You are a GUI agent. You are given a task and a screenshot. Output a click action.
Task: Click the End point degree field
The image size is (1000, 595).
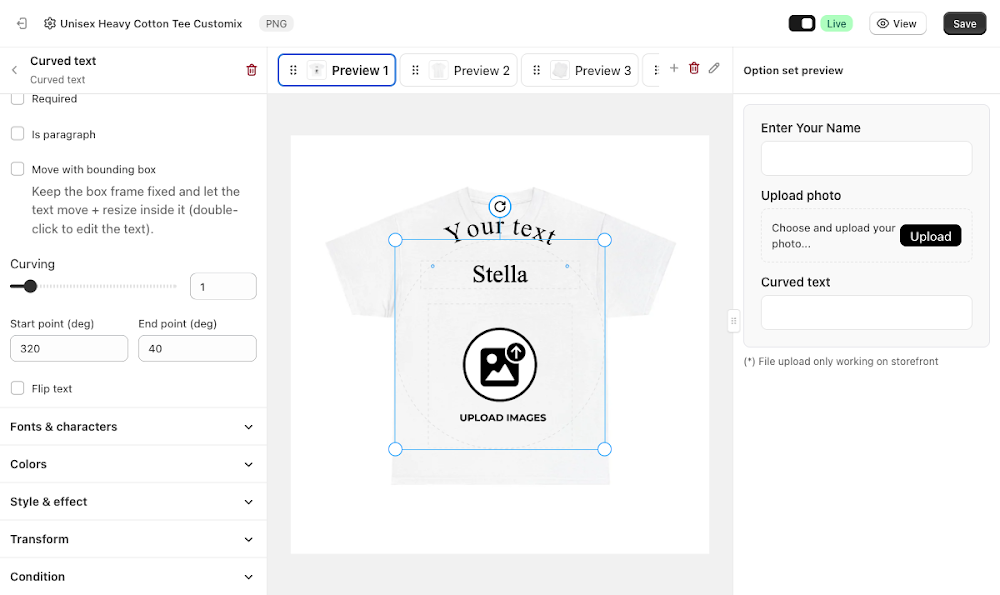197,349
